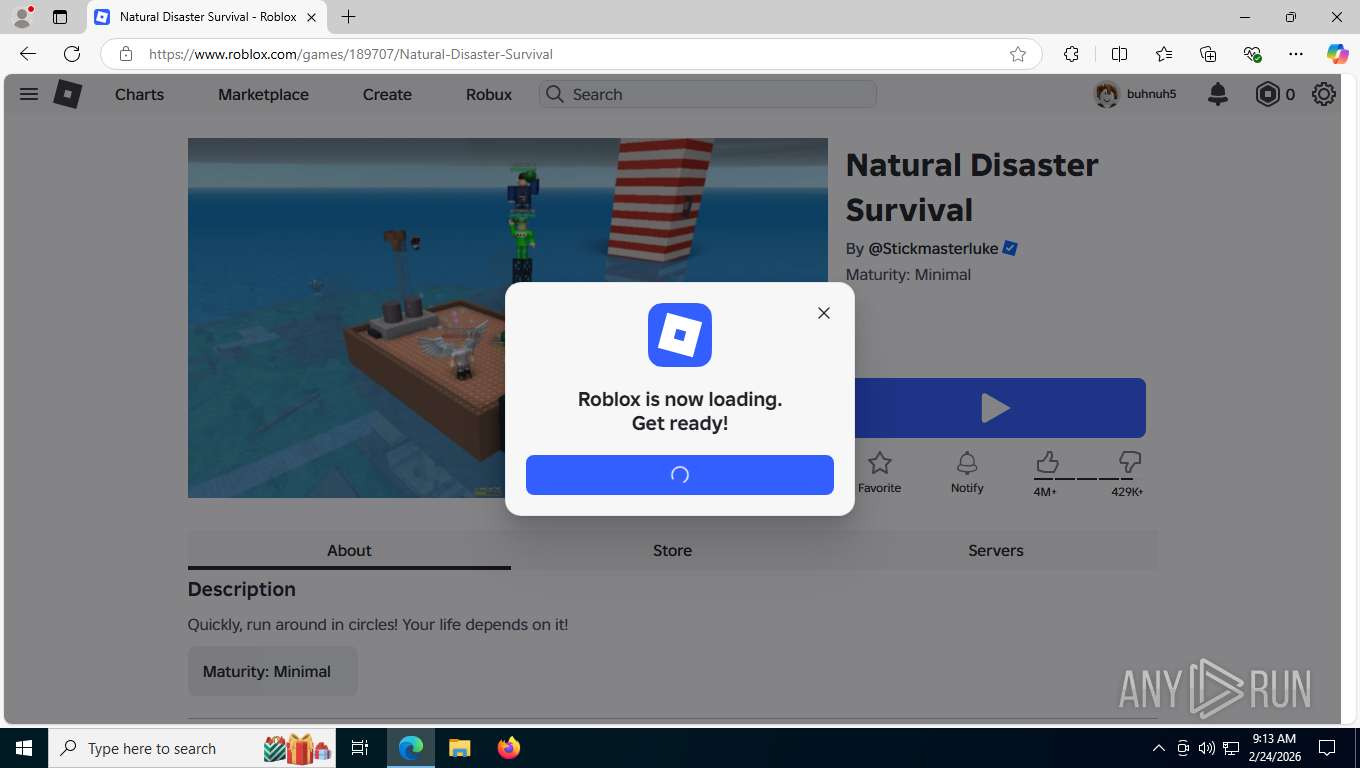Click the Roblox search field

tap(708, 94)
